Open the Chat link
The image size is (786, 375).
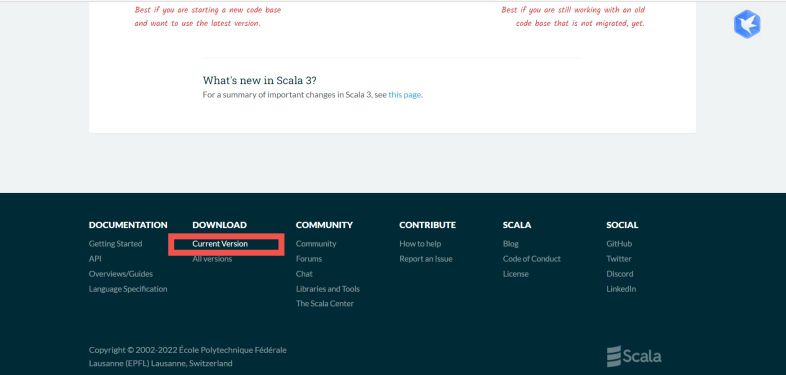click(x=304, y=274)
